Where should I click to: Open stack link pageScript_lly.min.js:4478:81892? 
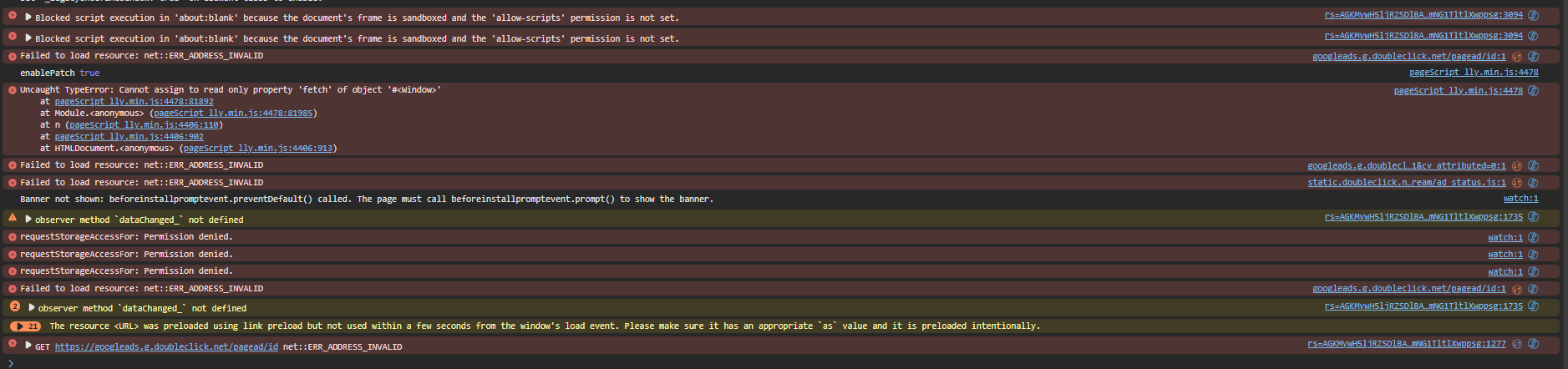[134, 102]
